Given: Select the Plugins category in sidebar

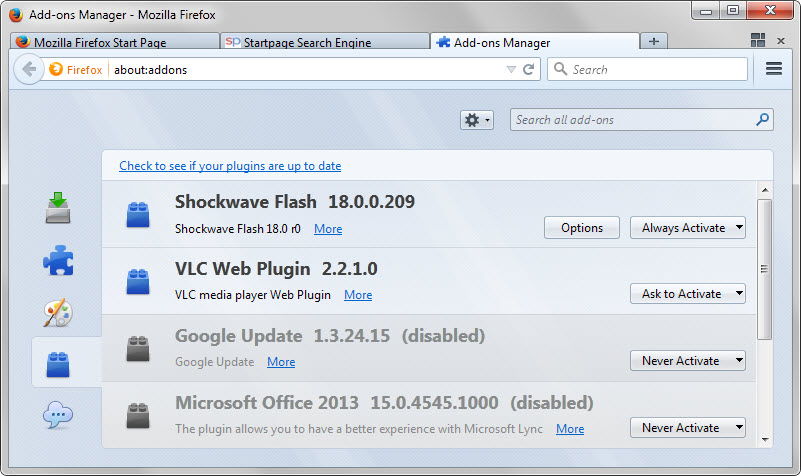Looking at the screenshot, I should pyautogui.click(x=58, y=364).
